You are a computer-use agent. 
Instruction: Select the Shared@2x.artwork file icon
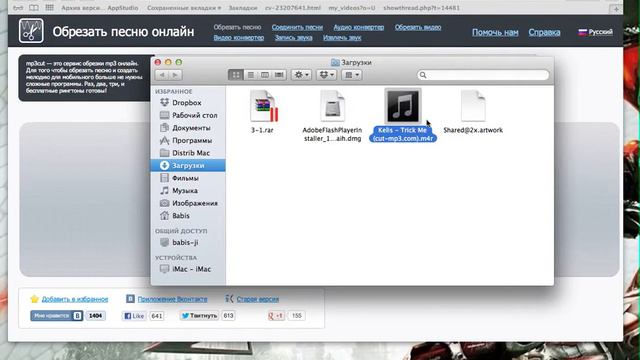click(x=473, y=106)
